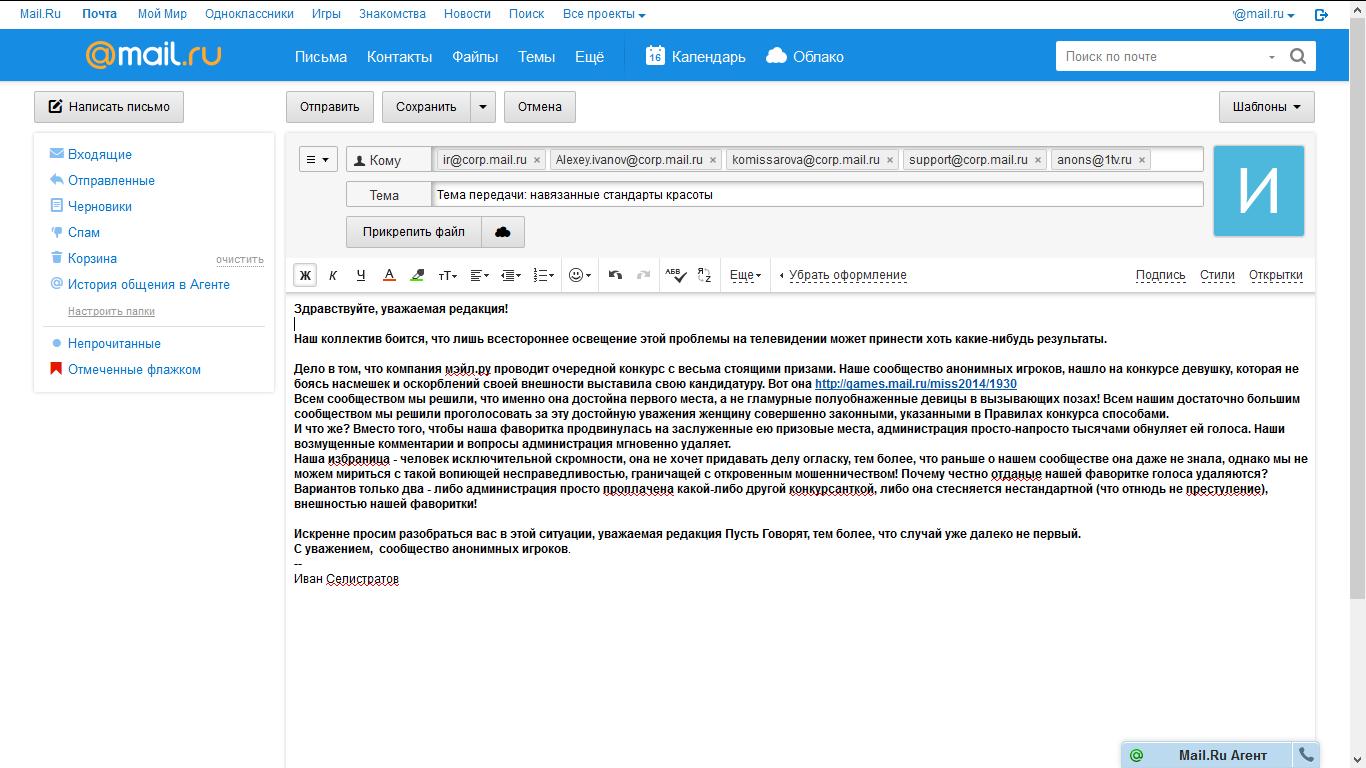This screenshot has width=1366, height=768.
Task: Click очистить next to Корзина
Action: tap(240, 260)
